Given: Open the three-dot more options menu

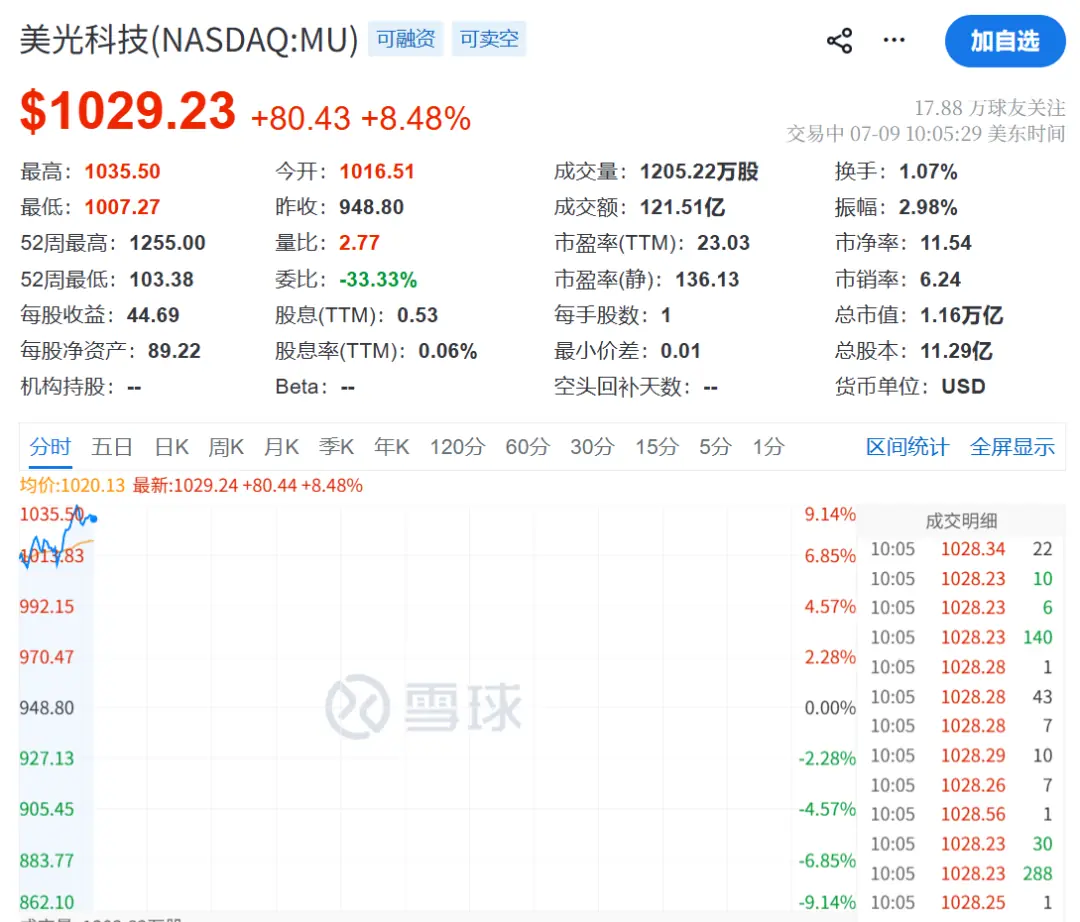Looking at the screenshot, I should [x=894, y=40].
